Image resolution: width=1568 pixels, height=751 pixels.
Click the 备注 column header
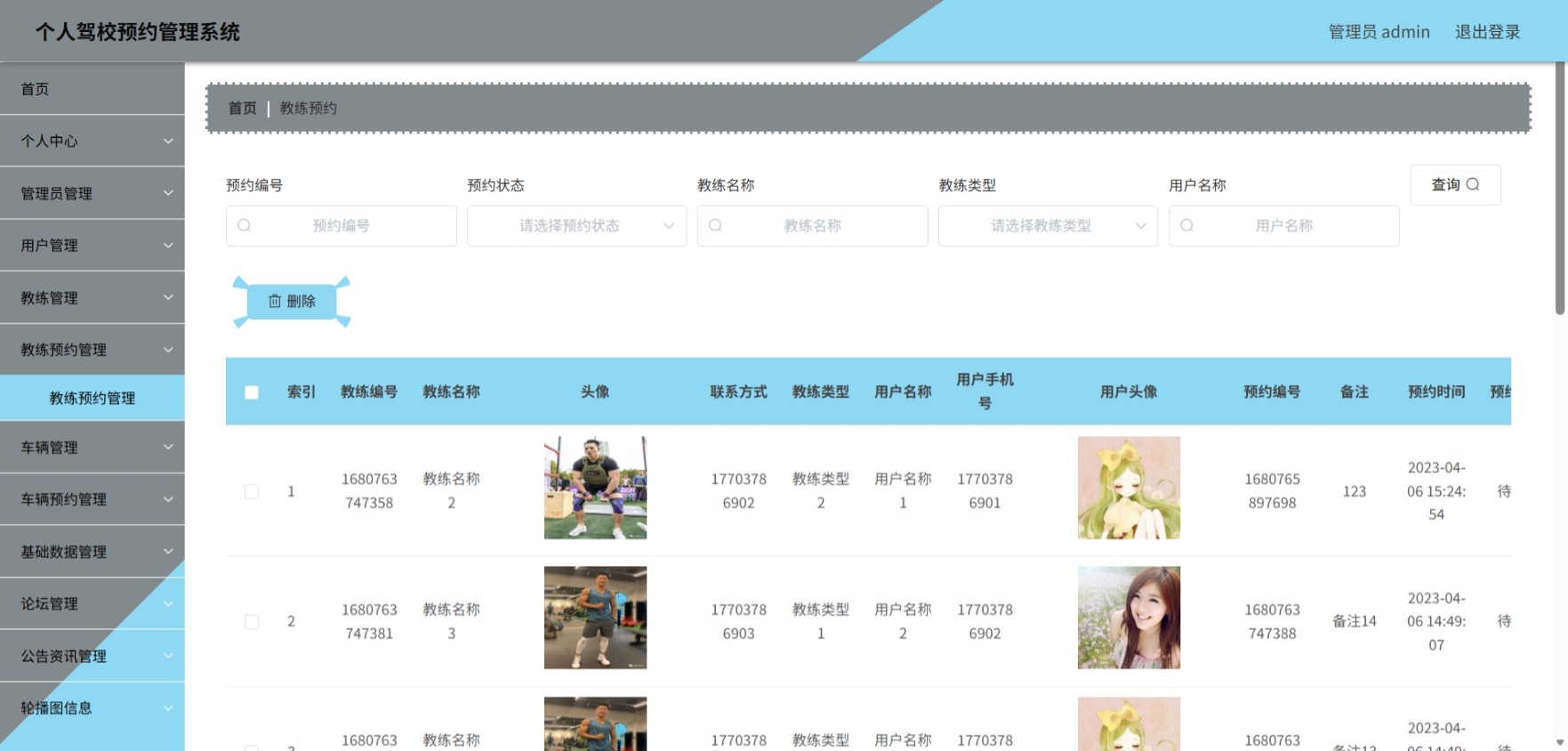[x=1355, y=392]
